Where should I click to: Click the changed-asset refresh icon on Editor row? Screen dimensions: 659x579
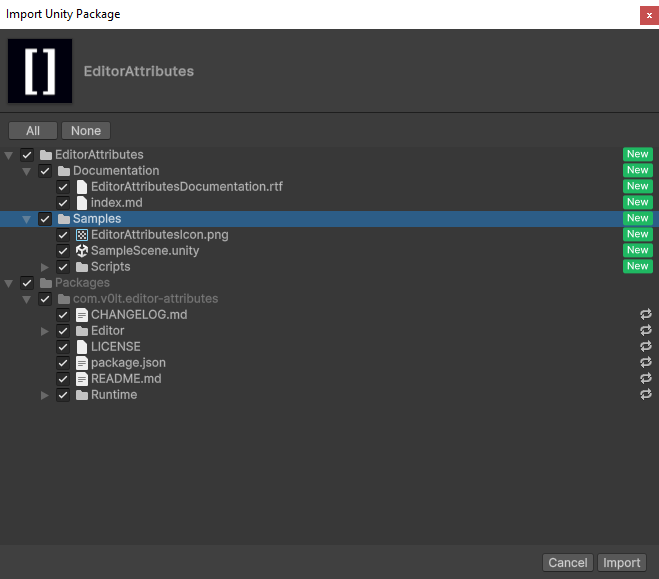(646, 330)
